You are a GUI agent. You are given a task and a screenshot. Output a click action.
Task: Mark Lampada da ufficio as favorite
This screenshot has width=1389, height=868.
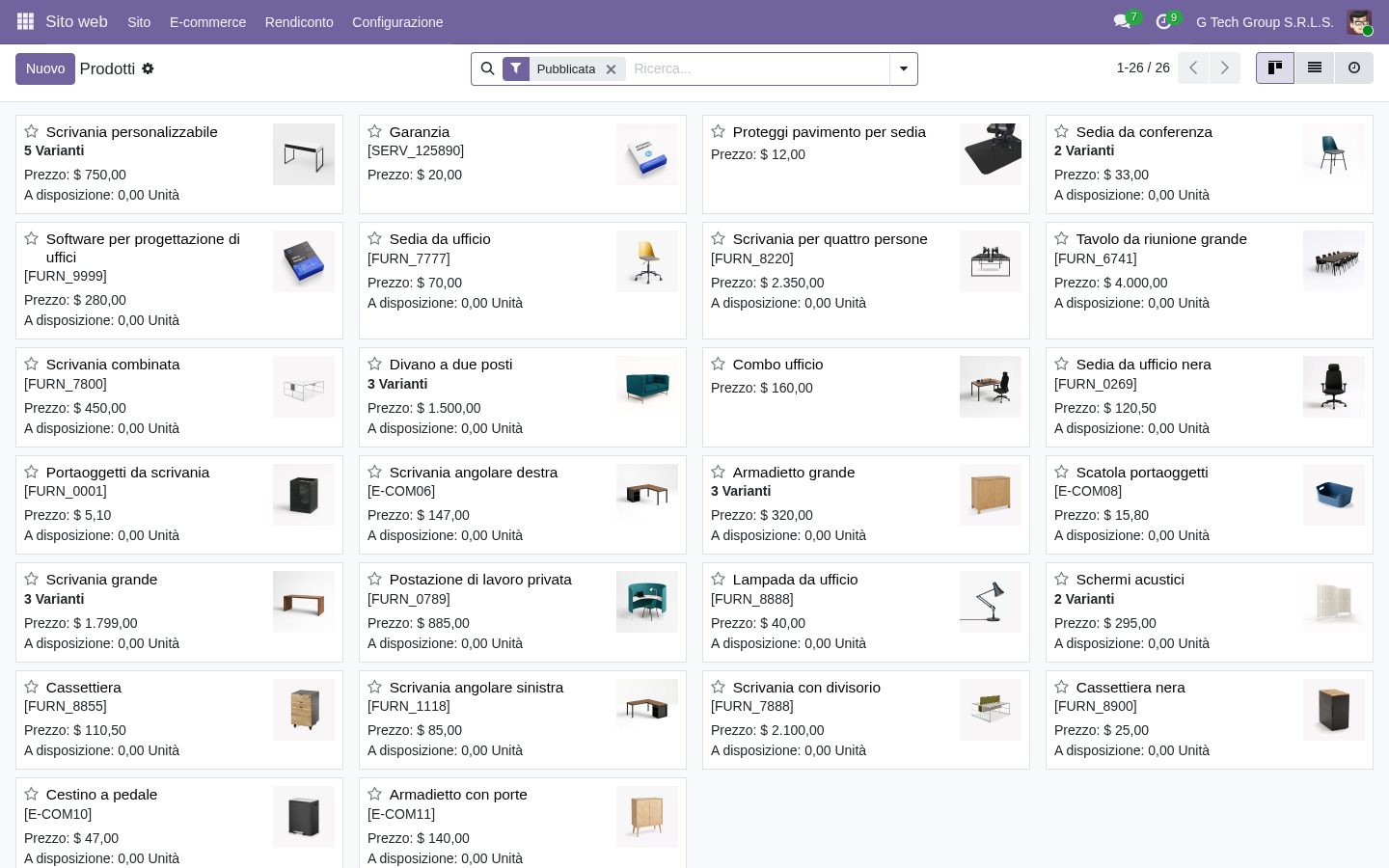[718, 579]
